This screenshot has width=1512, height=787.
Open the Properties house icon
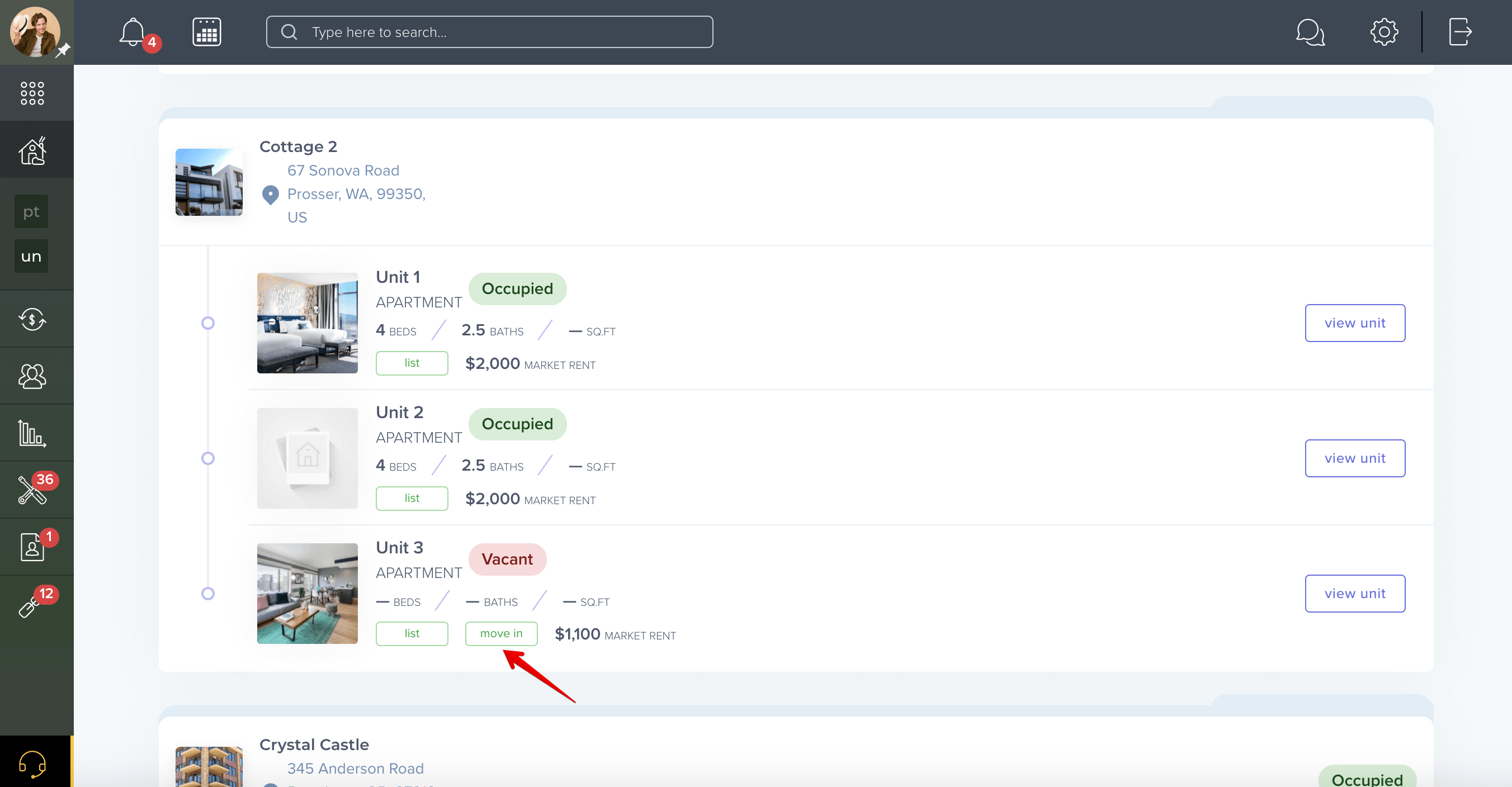pos(32,150)
